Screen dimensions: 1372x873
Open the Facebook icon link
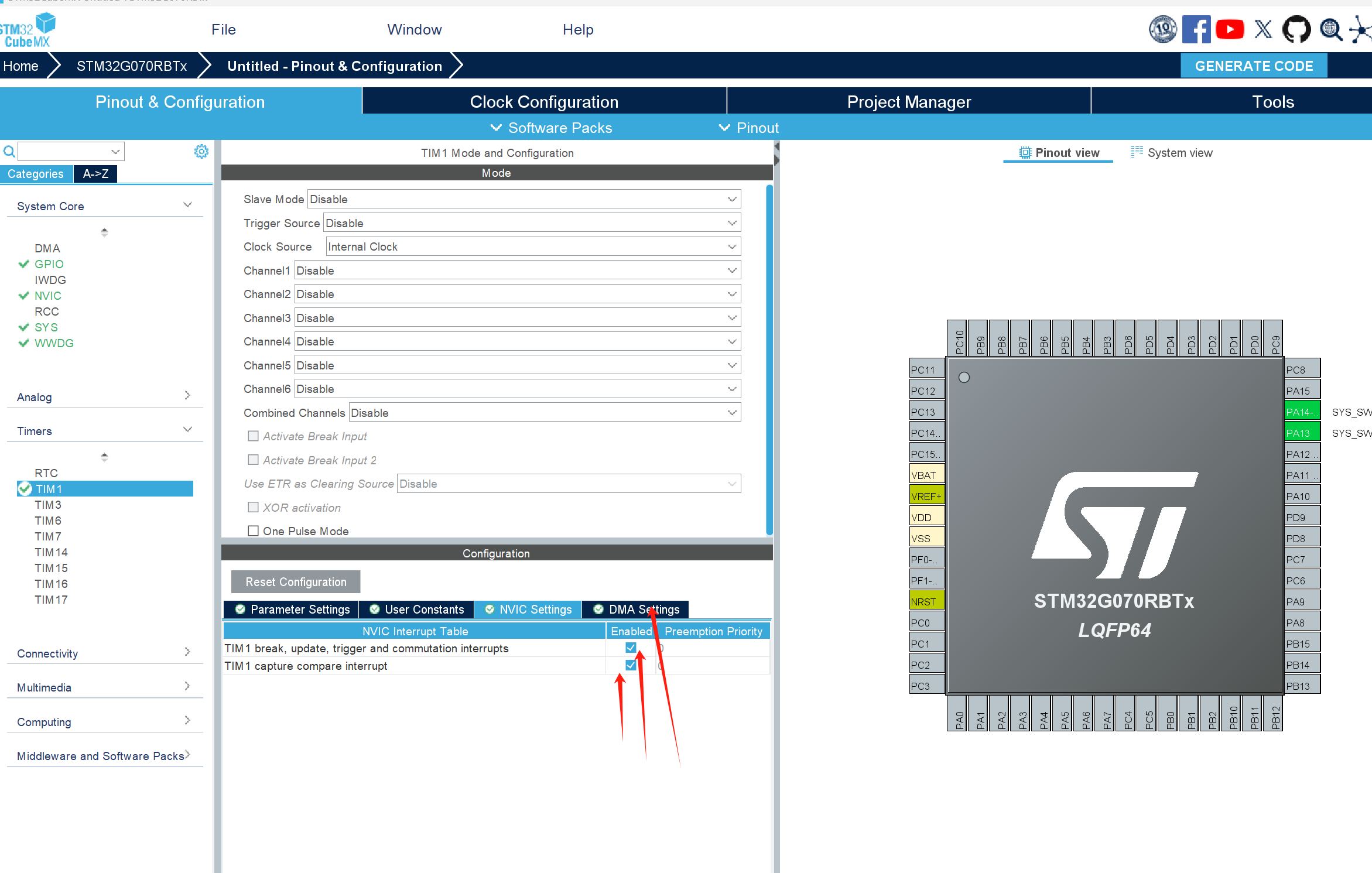1195,29
